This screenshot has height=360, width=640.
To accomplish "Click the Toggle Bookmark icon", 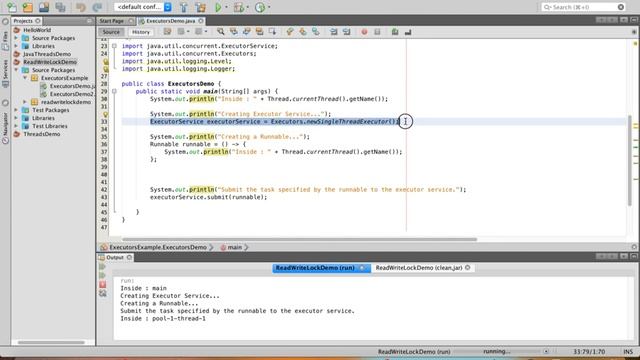I will (x=316, y=32).
